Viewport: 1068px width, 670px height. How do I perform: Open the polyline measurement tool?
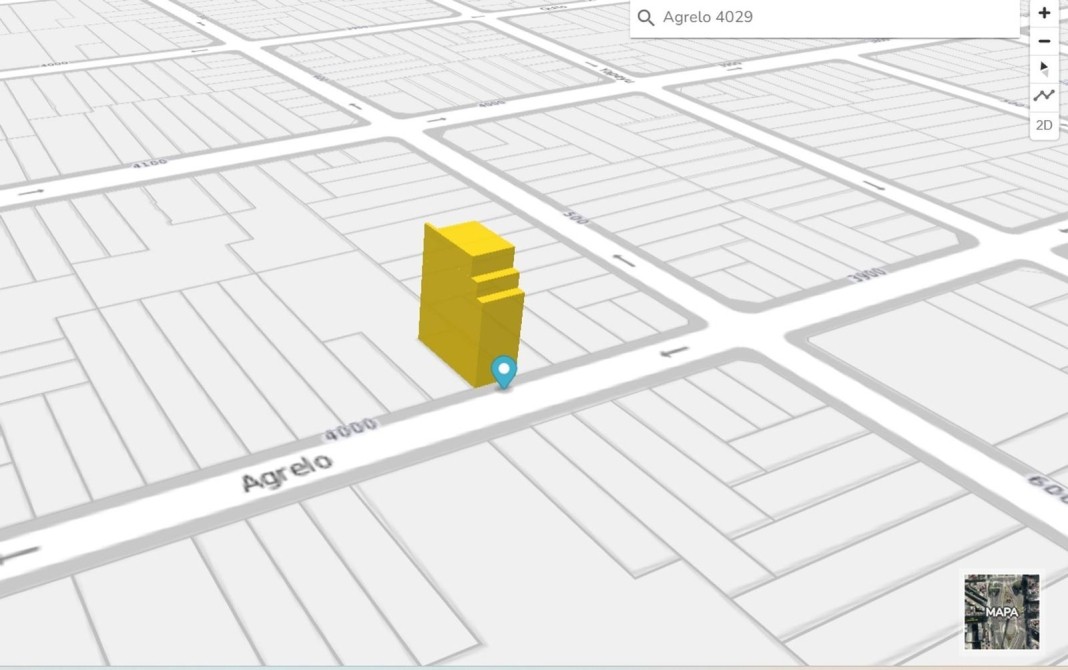click(1044, 96)
